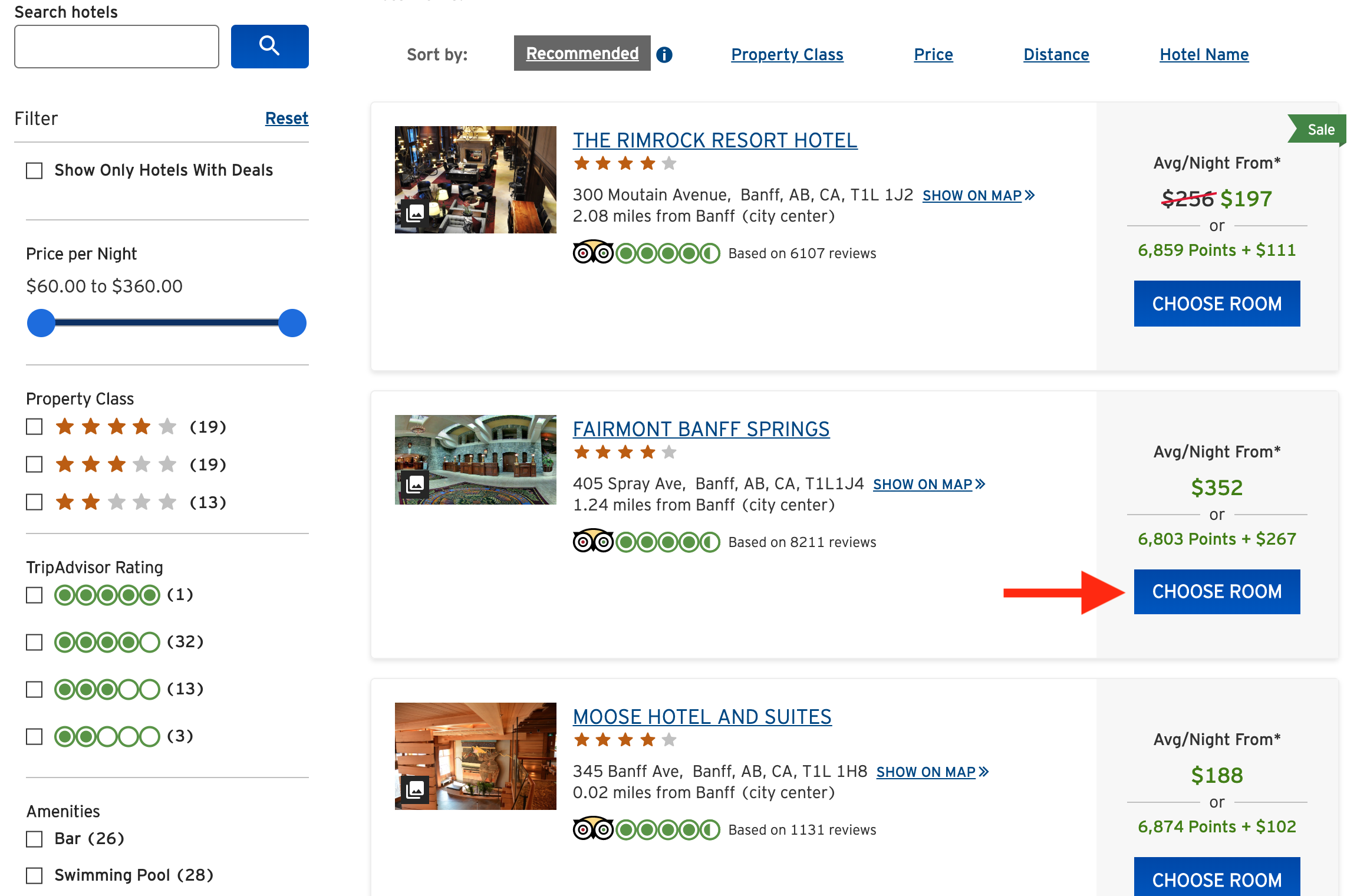The image size is (1357, 896).
Task: Open the Moose Hotel and Suites listing
Action: (702, 717)
